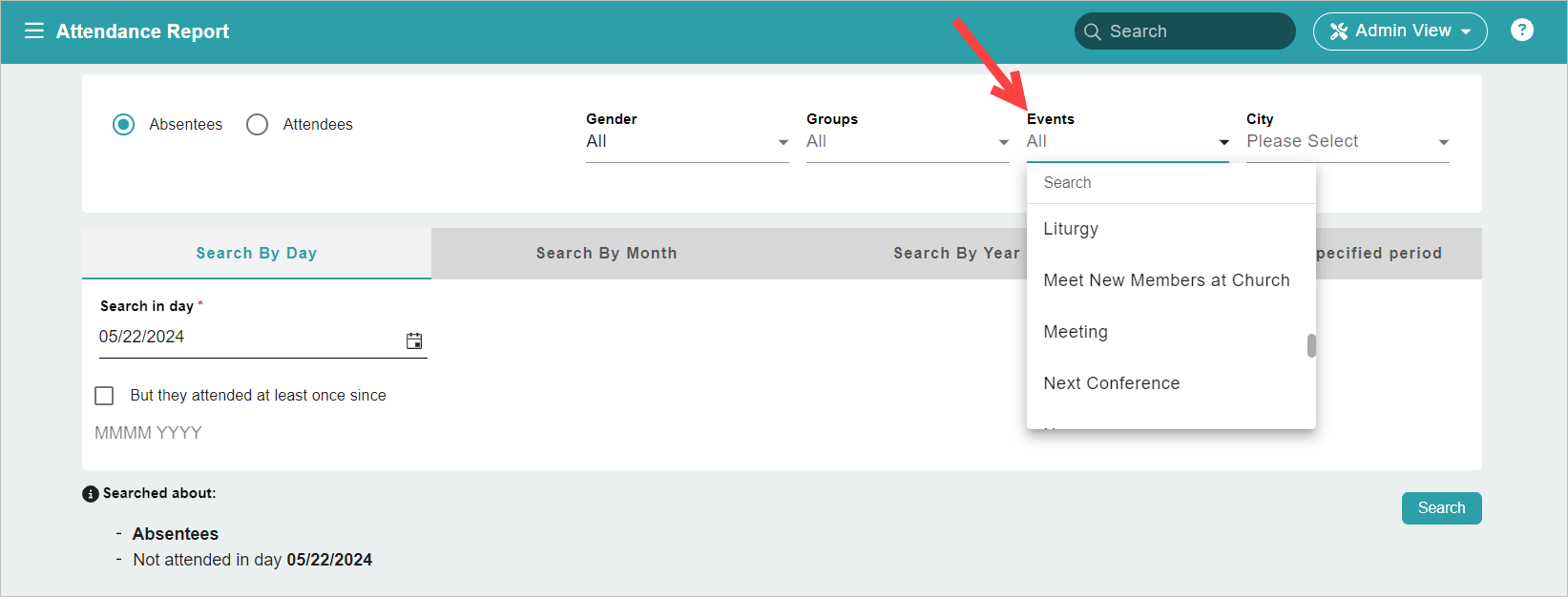
Task: Click the Attendance Report page title
Action: pos(142,31)
